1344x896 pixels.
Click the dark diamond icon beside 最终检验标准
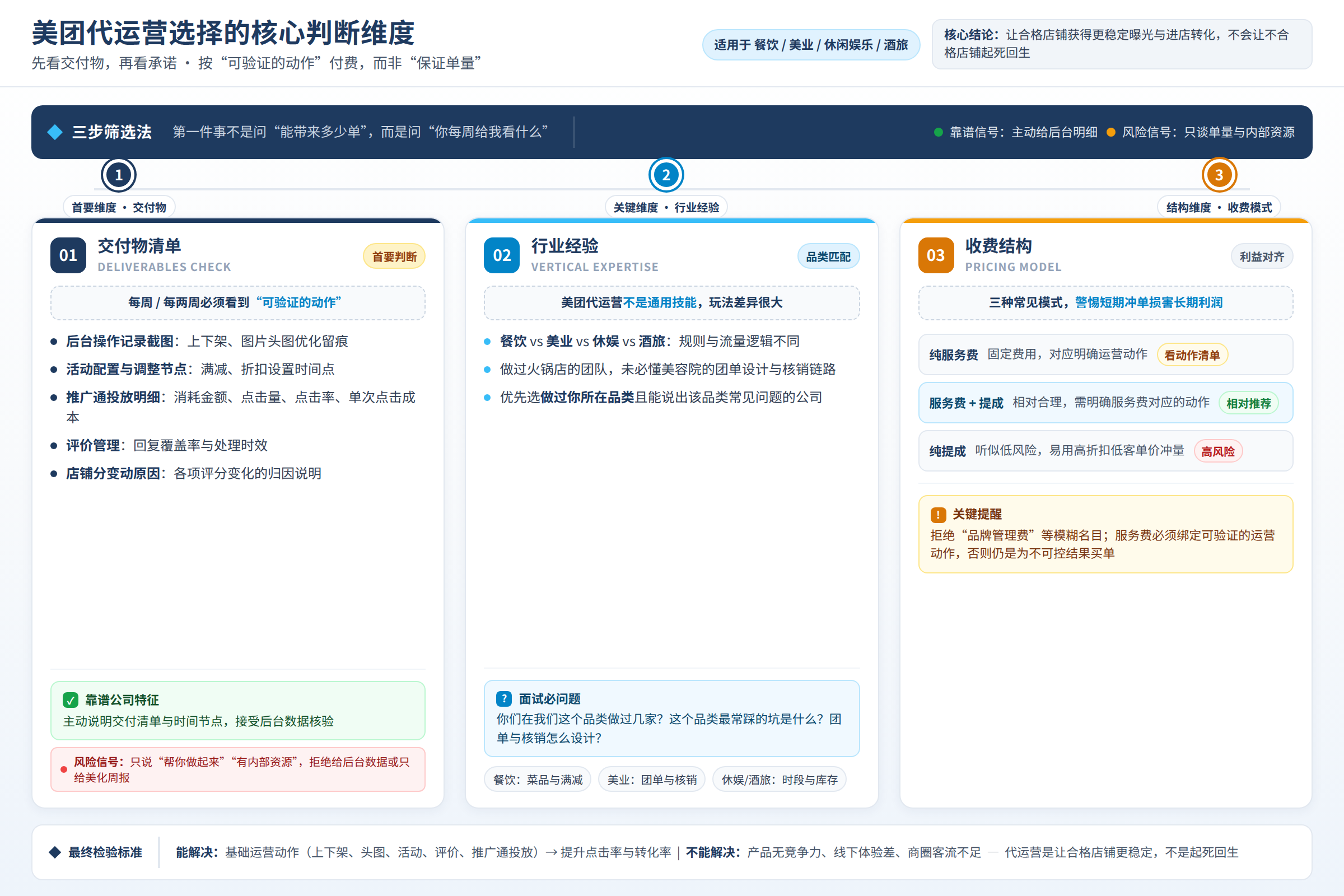pyautogui.click(x=55, y=852)
